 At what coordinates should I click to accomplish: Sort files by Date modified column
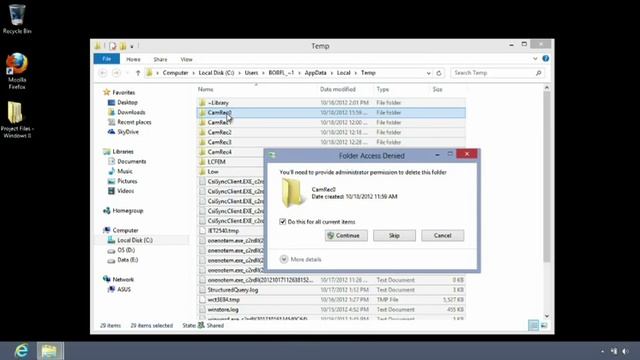(x=338, y=89)
